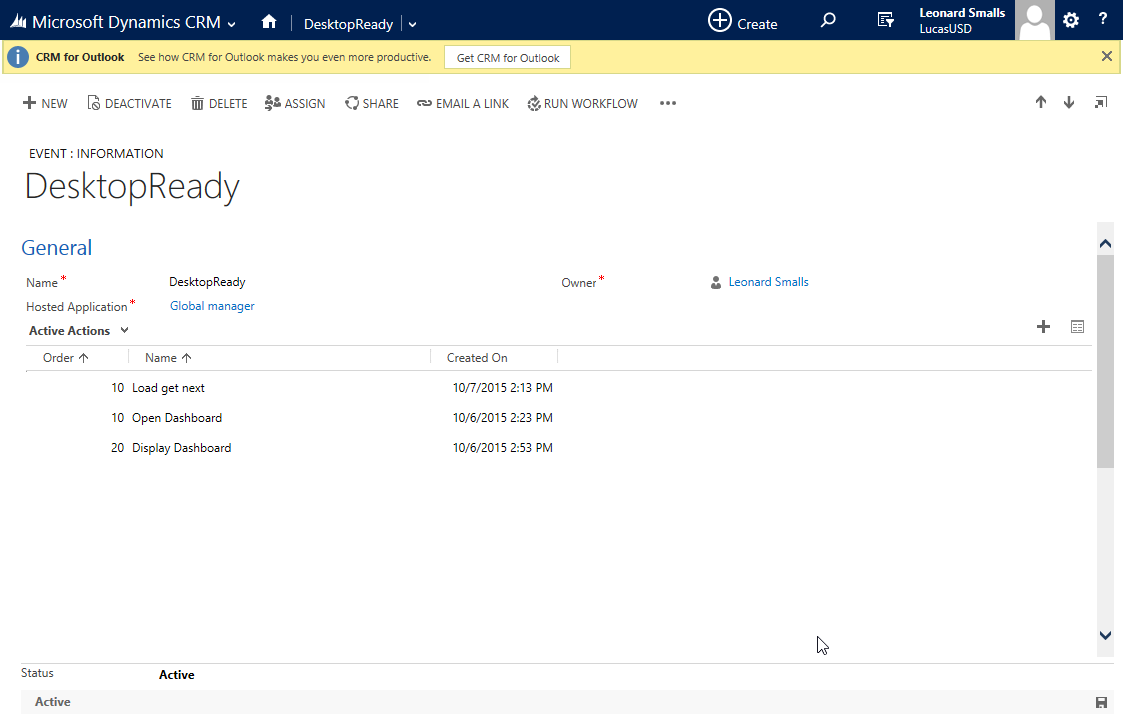1123x720 pixels.
Task: Sort by the Name column header
Action: (168, 357)
